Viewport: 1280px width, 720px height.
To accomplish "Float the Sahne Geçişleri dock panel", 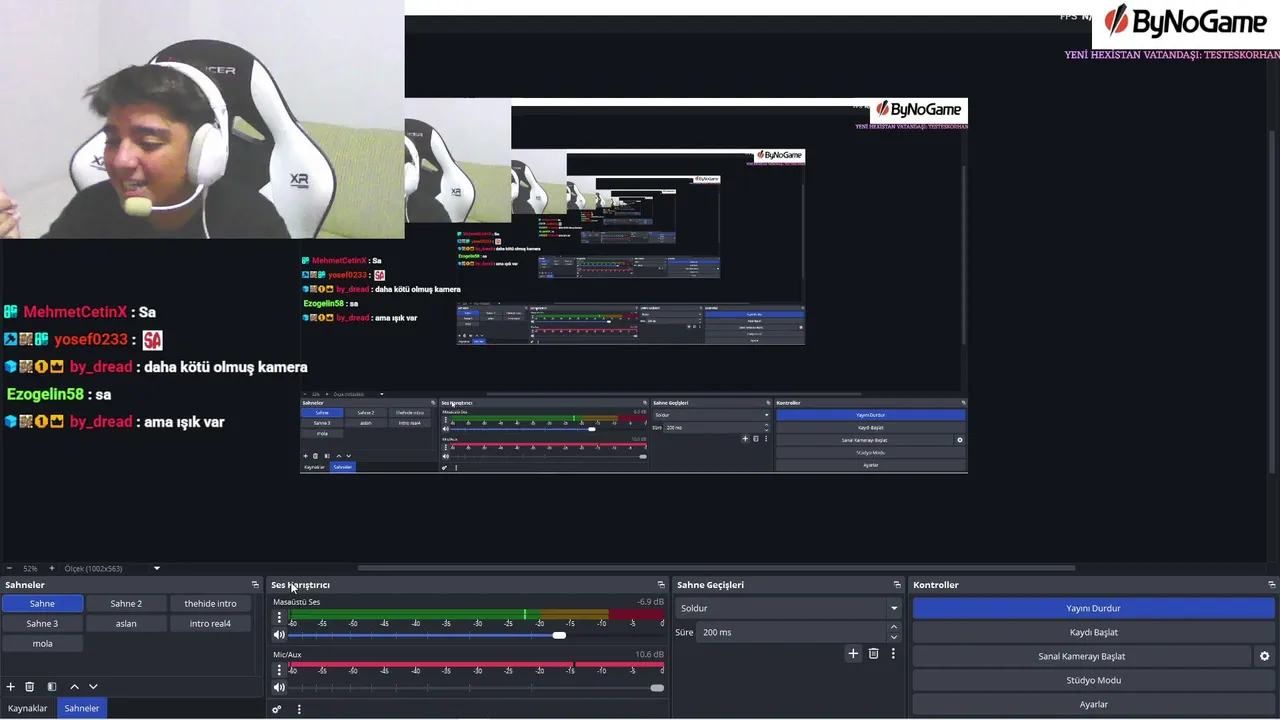I will 897,585.
